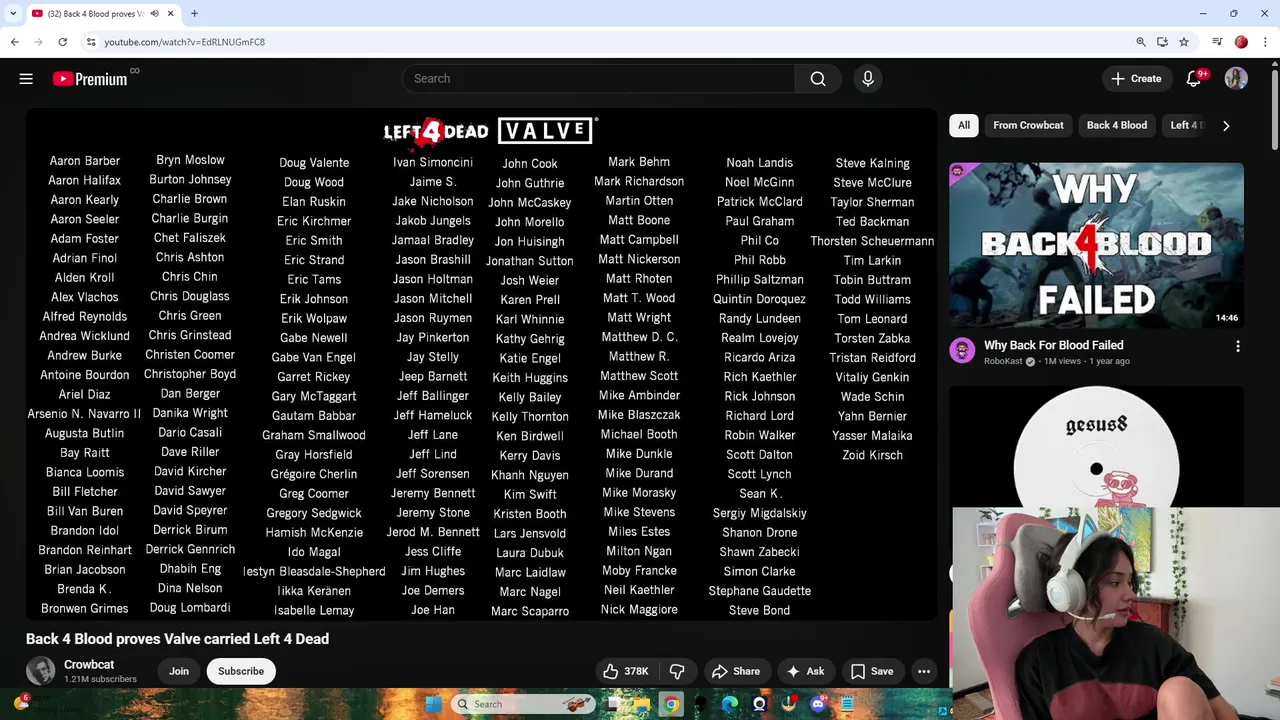Viewport: 1280px width, 720px height.
Task: Click the magnifier search button beside the search box
Action: [818, 79]
